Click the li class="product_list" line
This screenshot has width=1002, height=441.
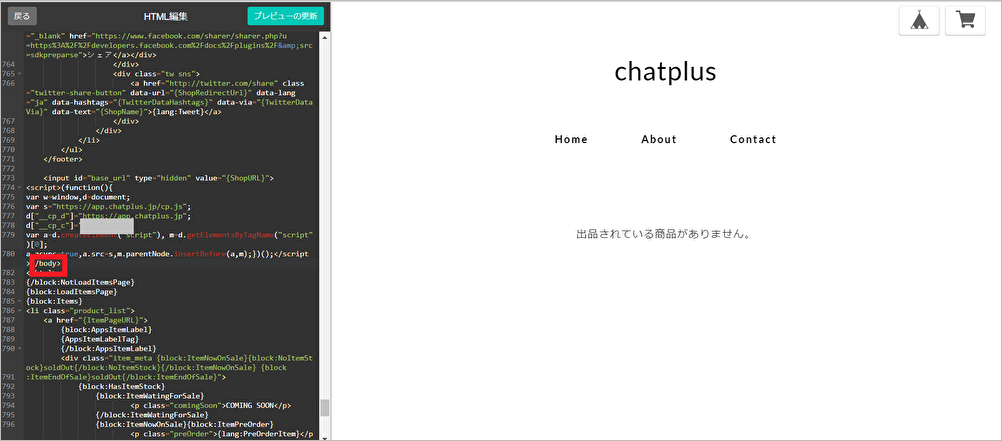tap(80, 311)
